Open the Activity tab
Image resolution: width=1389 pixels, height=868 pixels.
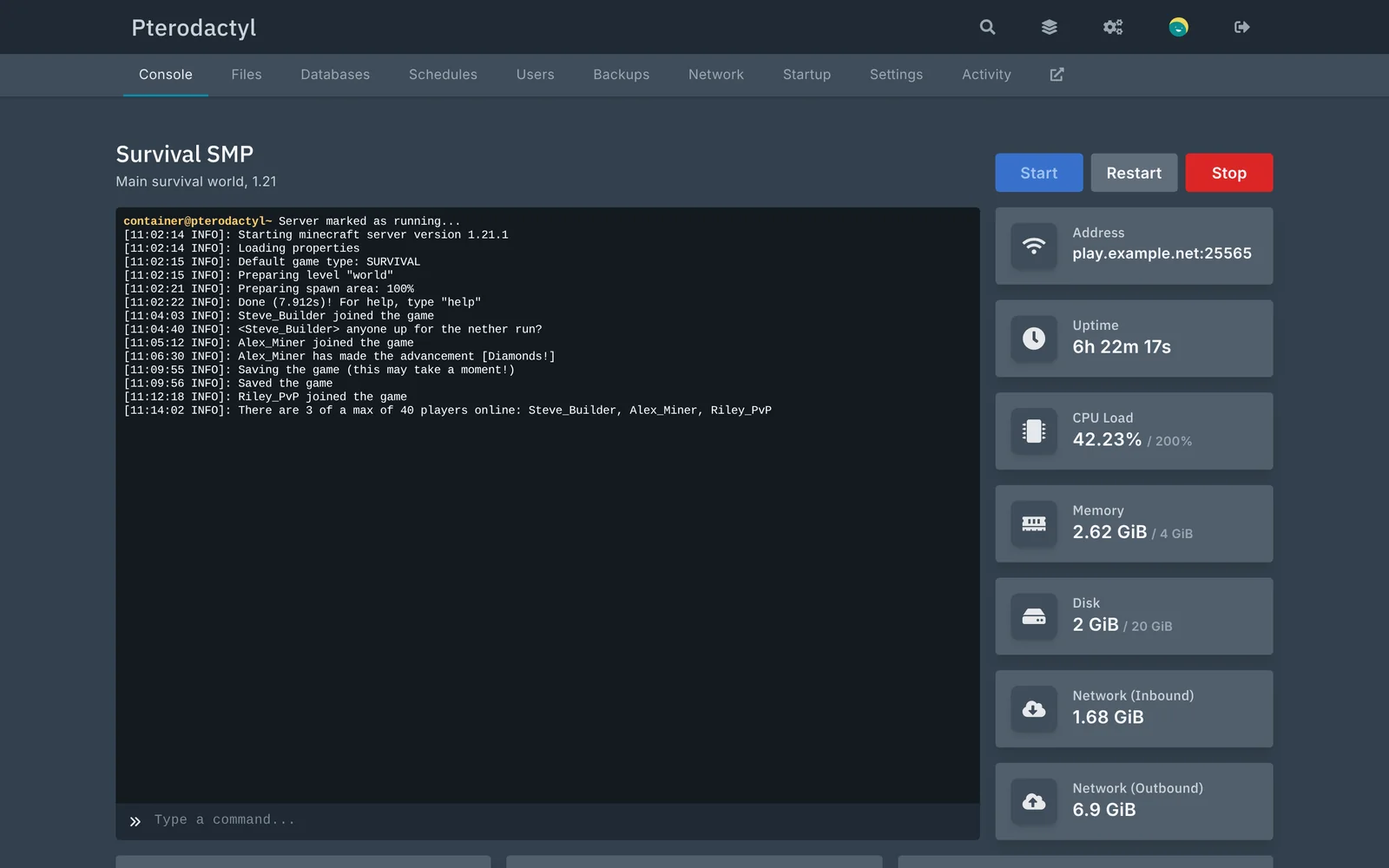tap(986, 75)
